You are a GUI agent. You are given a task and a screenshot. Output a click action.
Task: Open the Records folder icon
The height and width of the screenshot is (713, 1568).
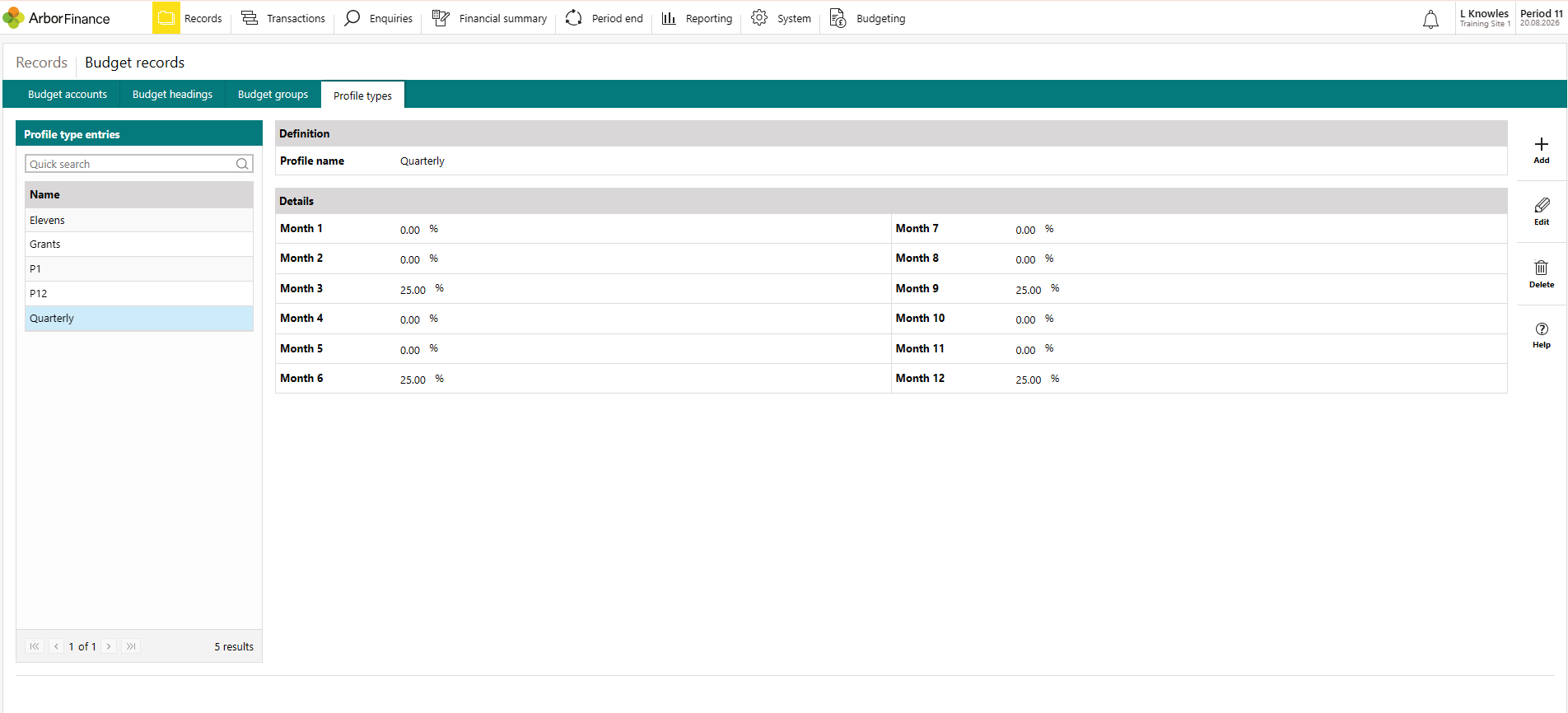click(x=166, y=18)
